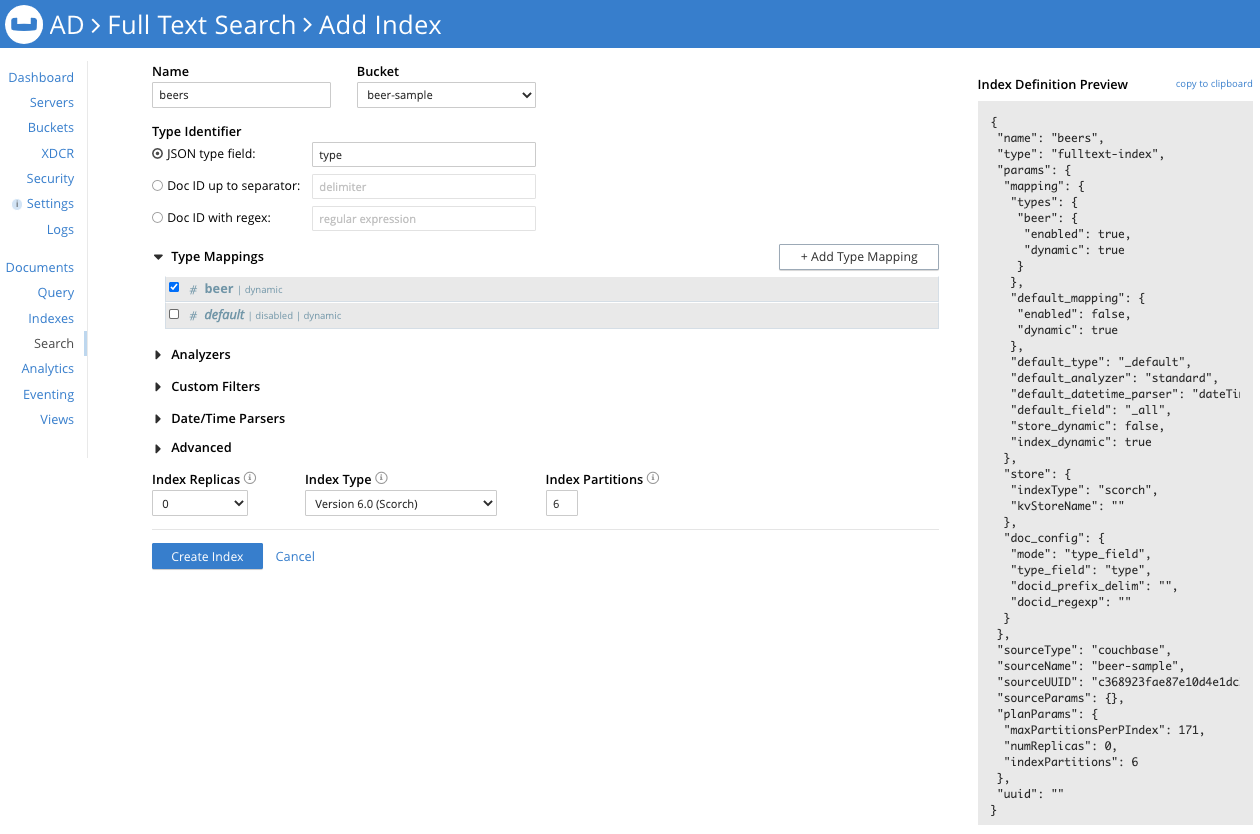The width and height of the screenshot is (1260, 834).
Task: Click the JSON type field text input
Action: pyautogui.click(x=424, y=155)
